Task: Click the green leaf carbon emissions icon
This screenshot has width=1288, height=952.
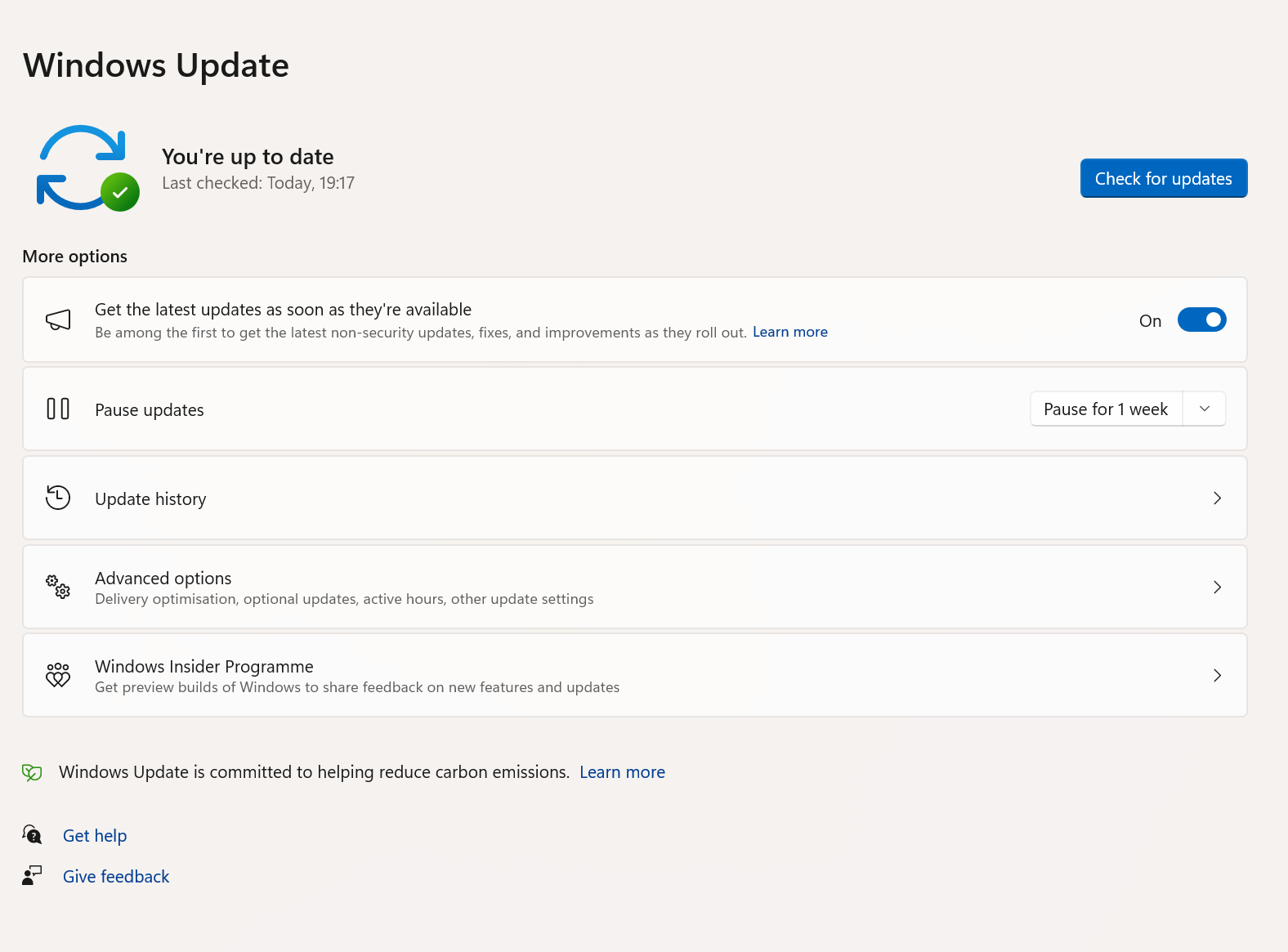Action: pyautogui.click(x=32, y=772)
